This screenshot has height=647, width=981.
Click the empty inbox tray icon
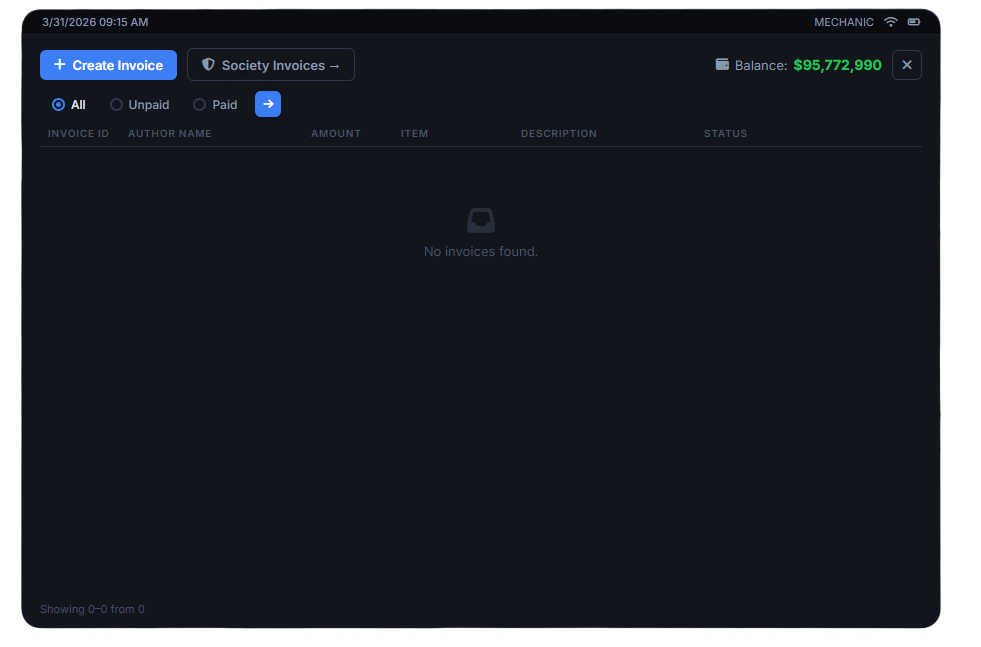click(x=480, y=220)
